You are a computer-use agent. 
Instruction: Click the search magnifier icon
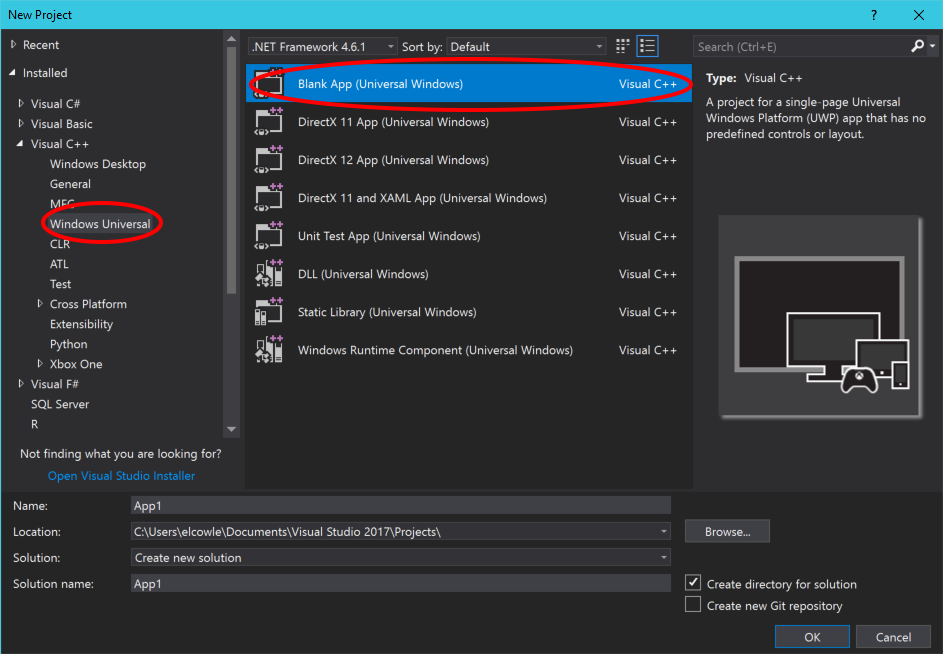(917, 46)
